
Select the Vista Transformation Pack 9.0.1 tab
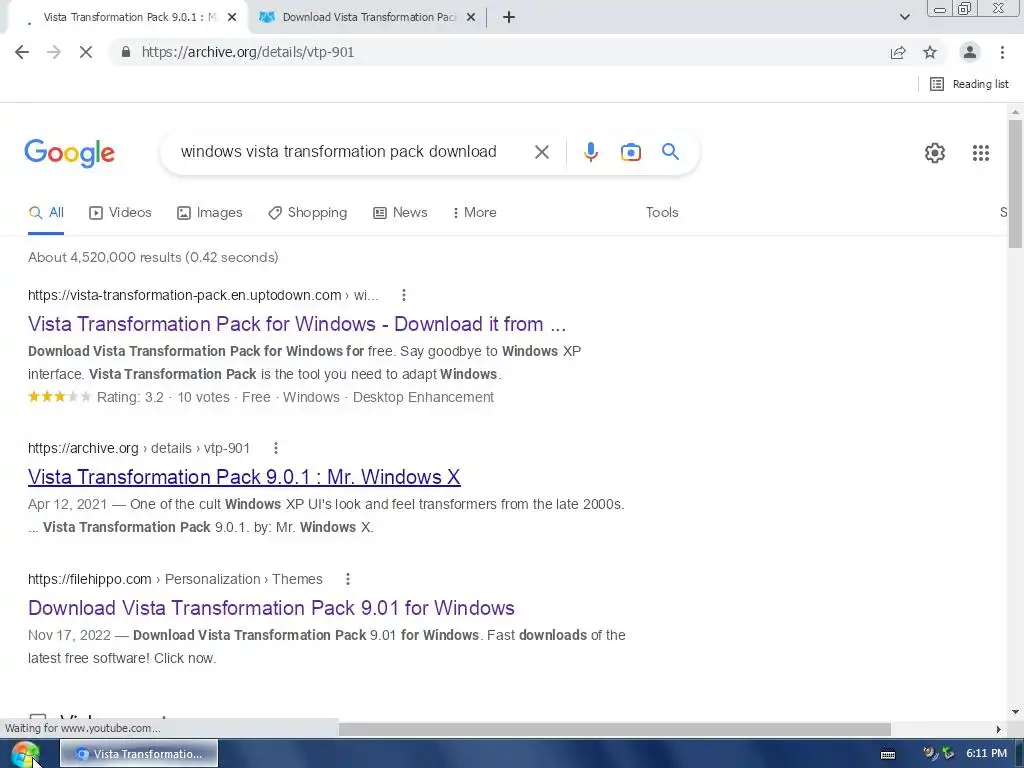[129, 18]
